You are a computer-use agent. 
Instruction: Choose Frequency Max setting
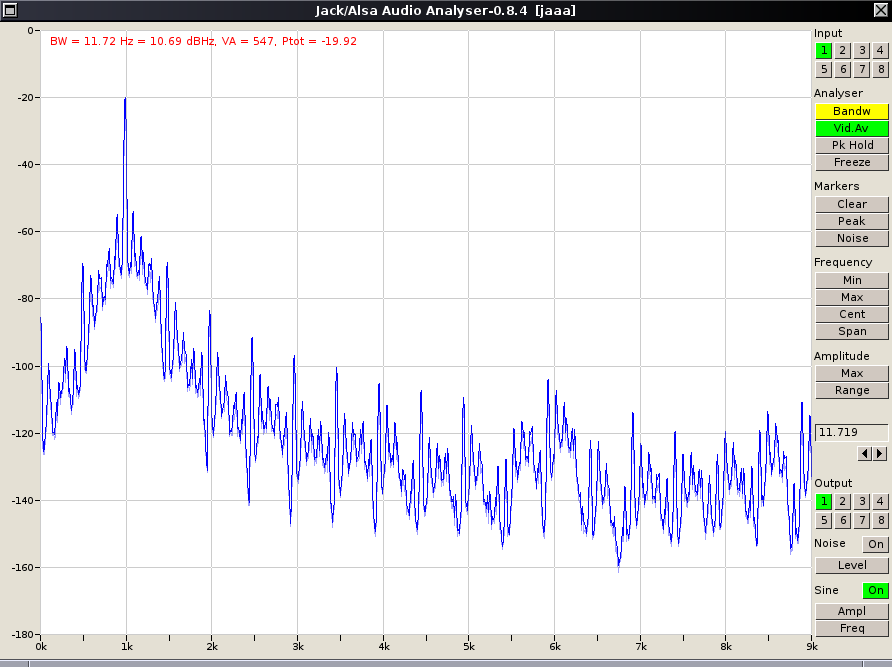852,298
